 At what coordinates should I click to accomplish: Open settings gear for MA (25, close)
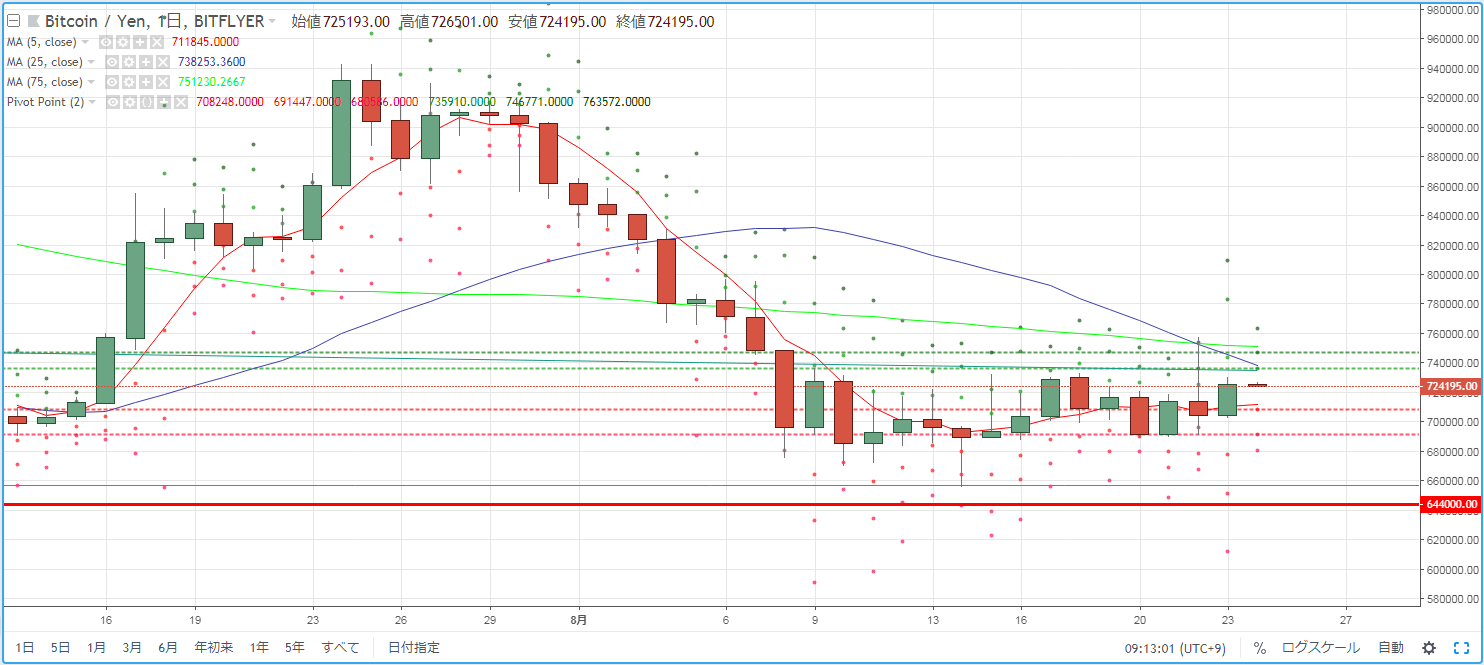(x=129, y=62)
